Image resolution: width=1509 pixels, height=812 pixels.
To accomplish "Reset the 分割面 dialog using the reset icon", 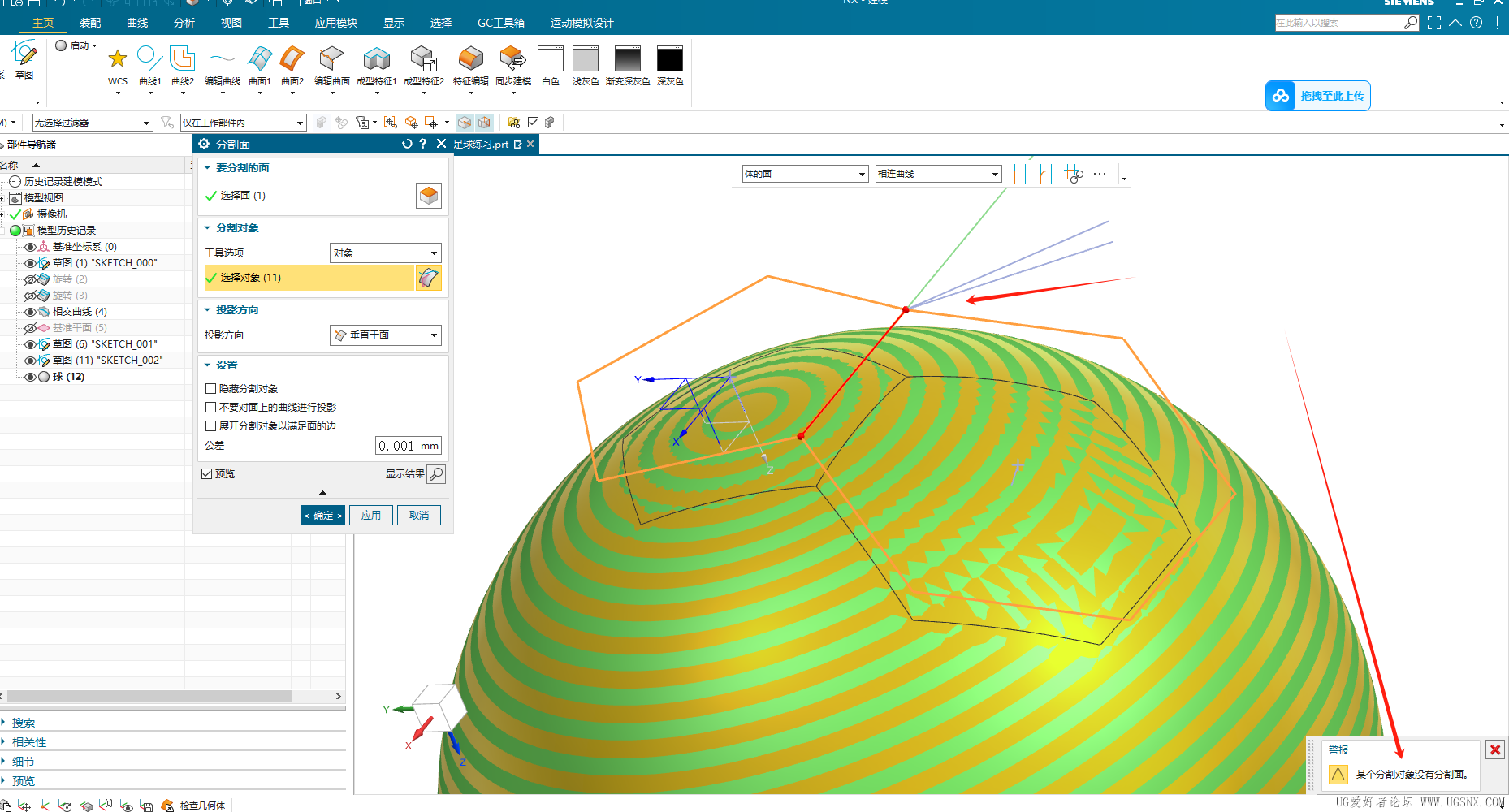I will 407,144.
